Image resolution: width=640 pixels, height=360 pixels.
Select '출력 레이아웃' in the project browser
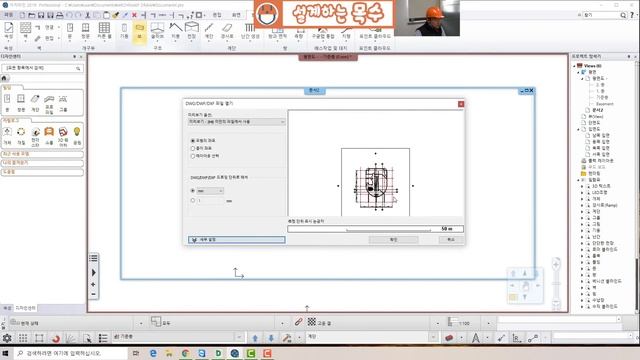[600, 161]
